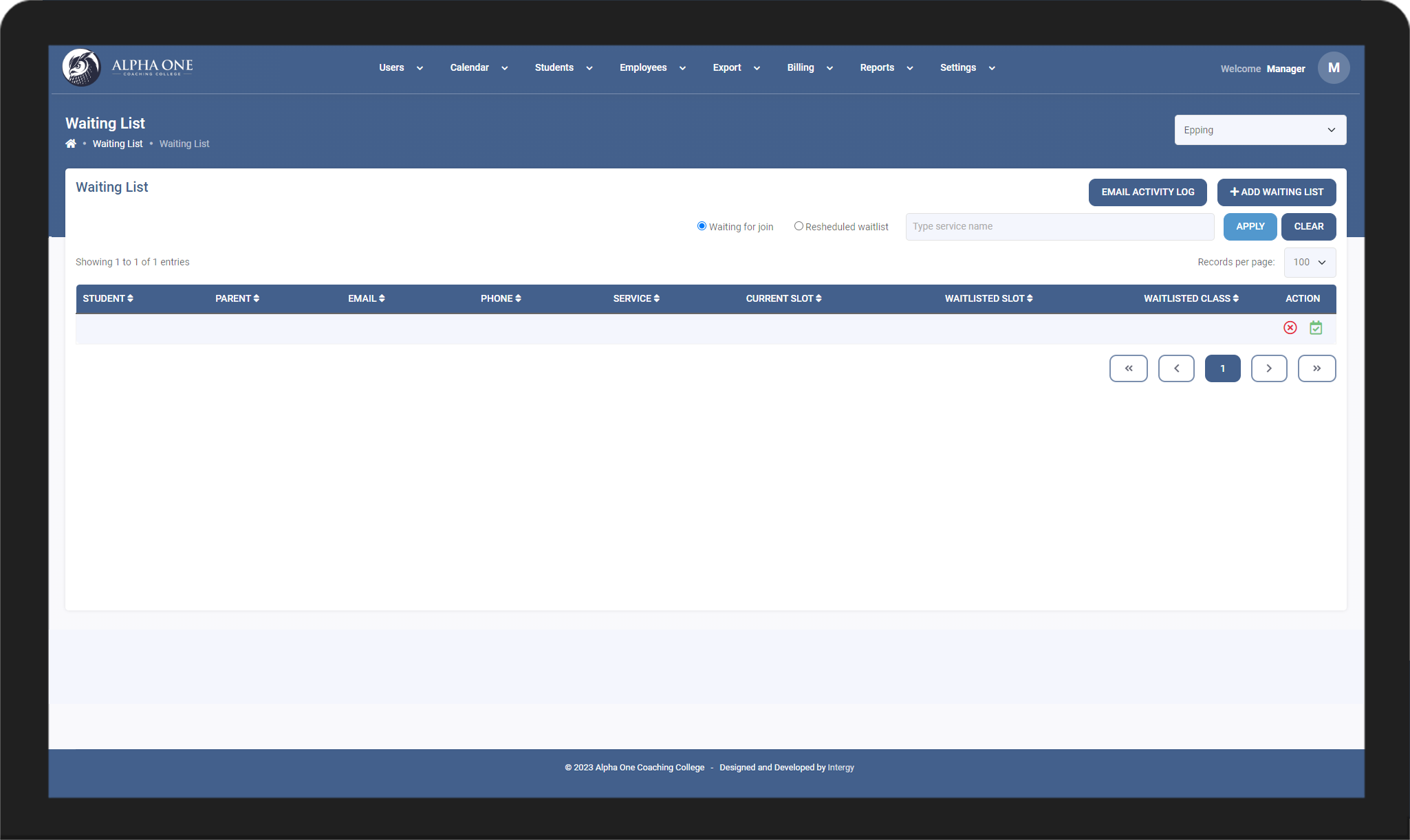Click the green calendar confirm icon
The image size is (1410, 840).
point(1316,328)
